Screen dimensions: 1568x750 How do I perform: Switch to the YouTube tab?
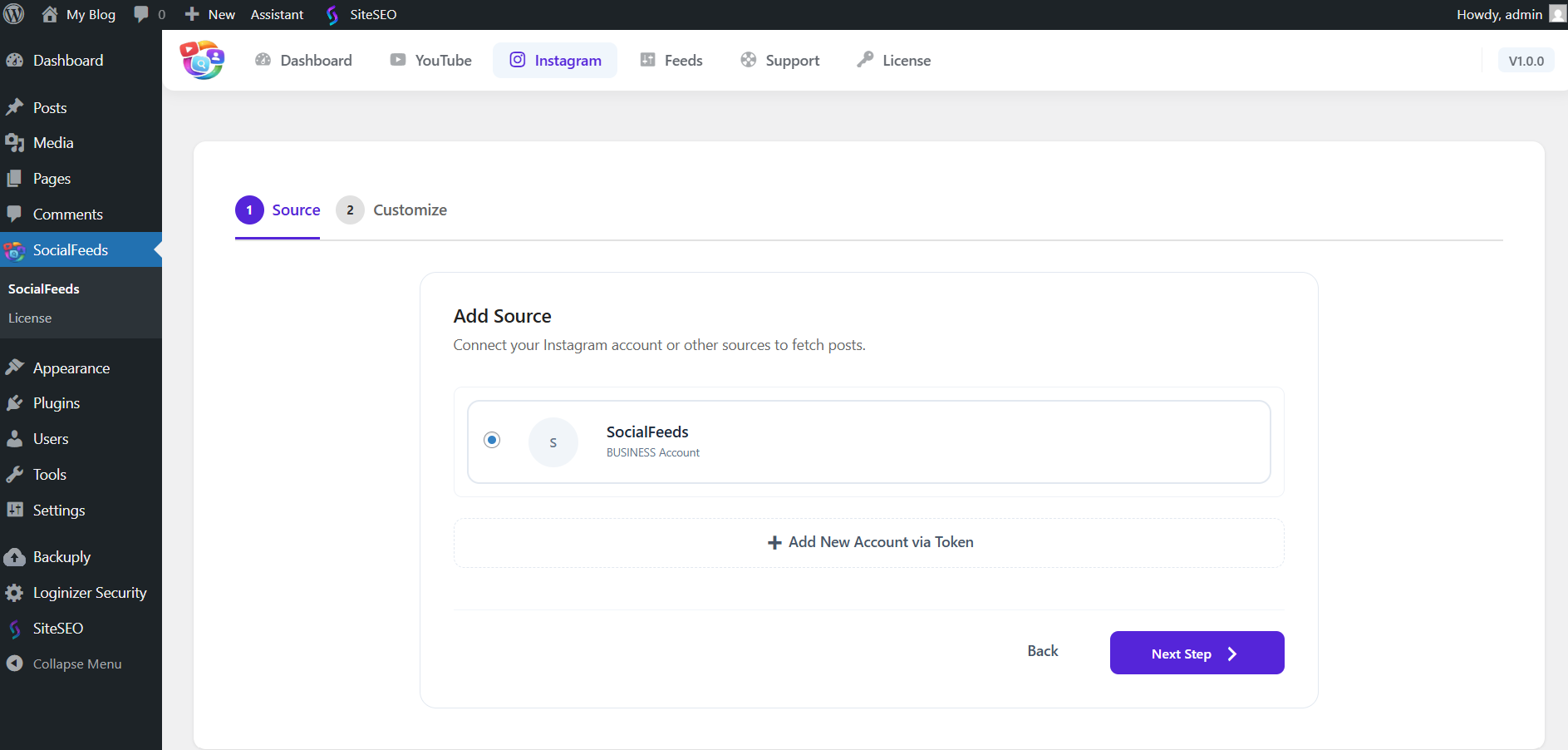431,61
